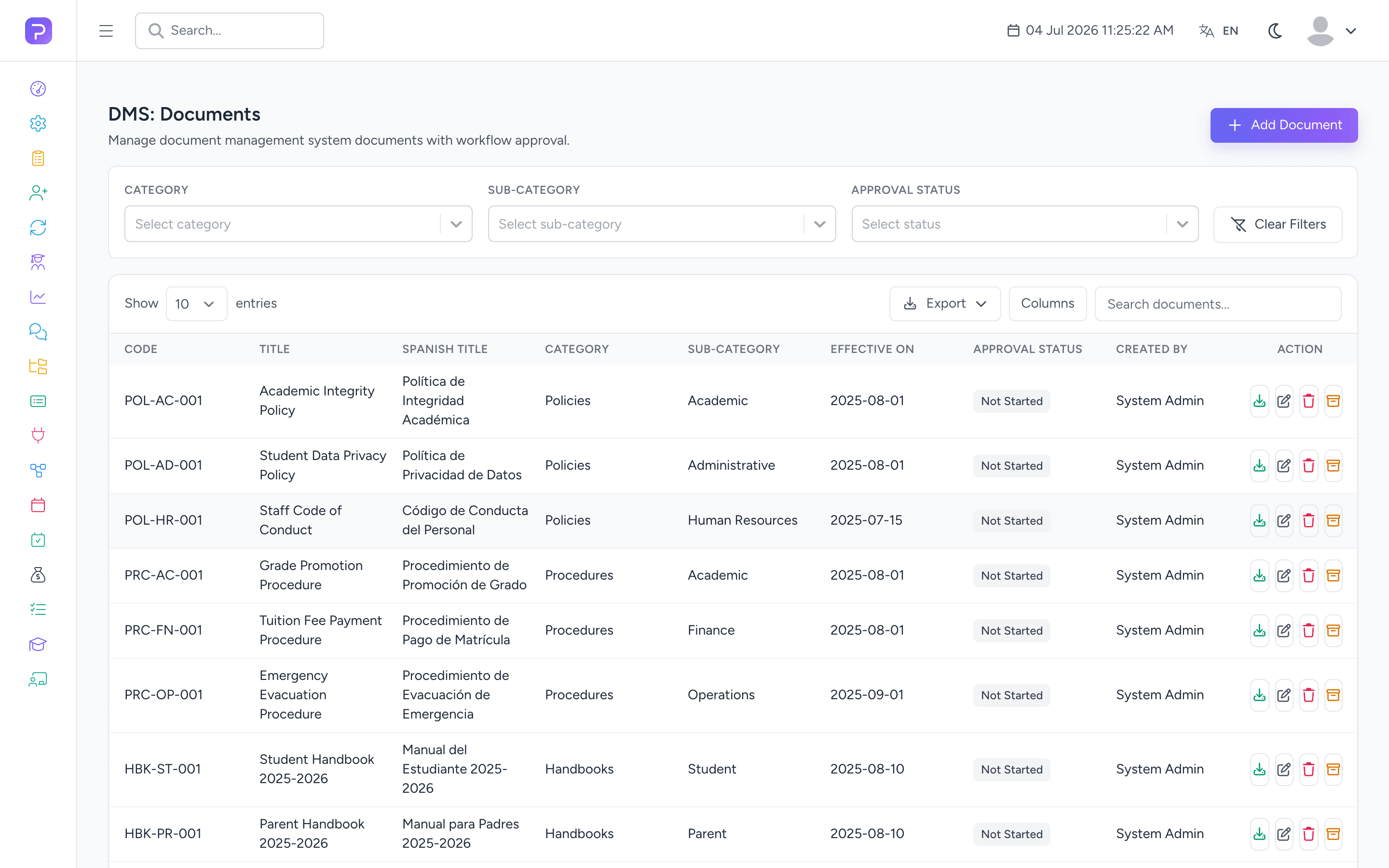Open the clipboard icon in sidebar
This screenshot has width=1389, height=868.
pos(38,158)
